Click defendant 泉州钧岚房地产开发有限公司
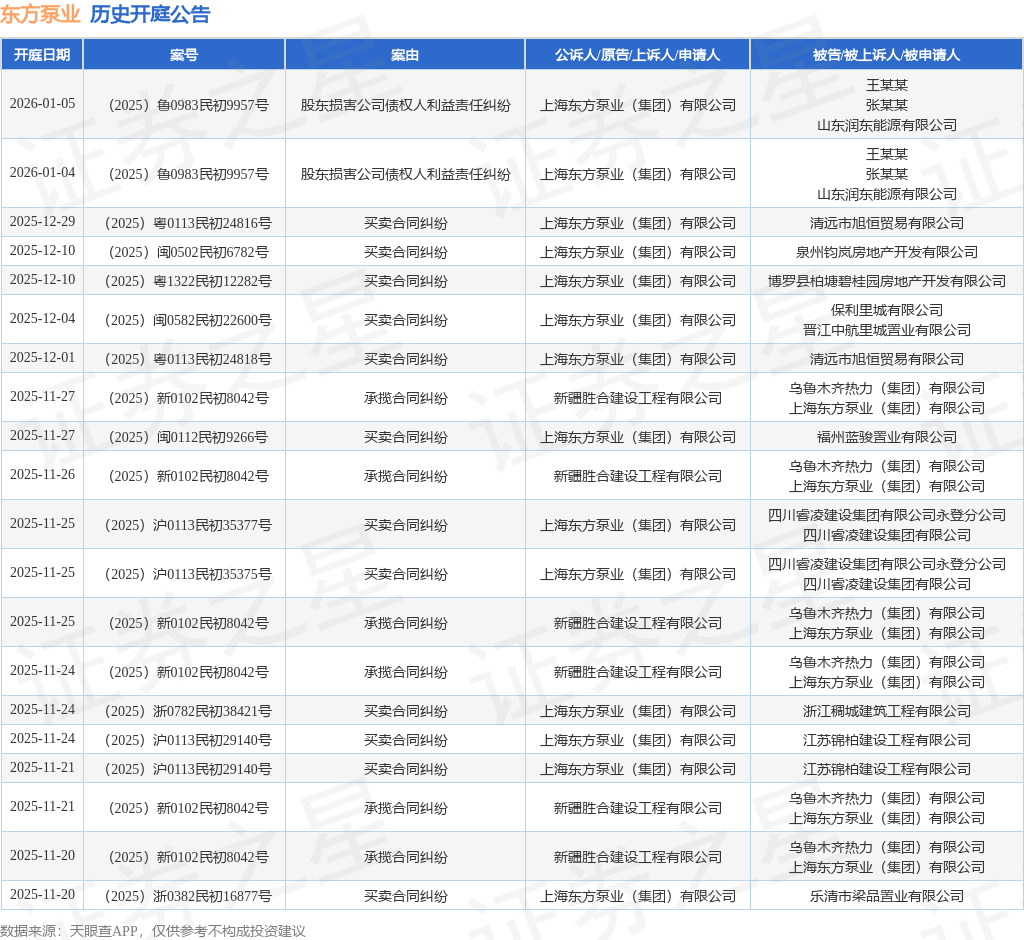The height and width of the screenshot is (940, 1024). click(886, 252)
